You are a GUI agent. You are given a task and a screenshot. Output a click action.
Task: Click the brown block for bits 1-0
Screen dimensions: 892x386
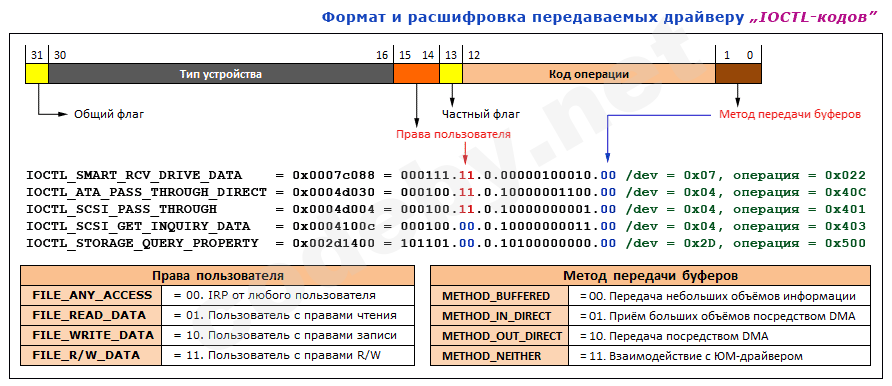(x=738, y=74)
